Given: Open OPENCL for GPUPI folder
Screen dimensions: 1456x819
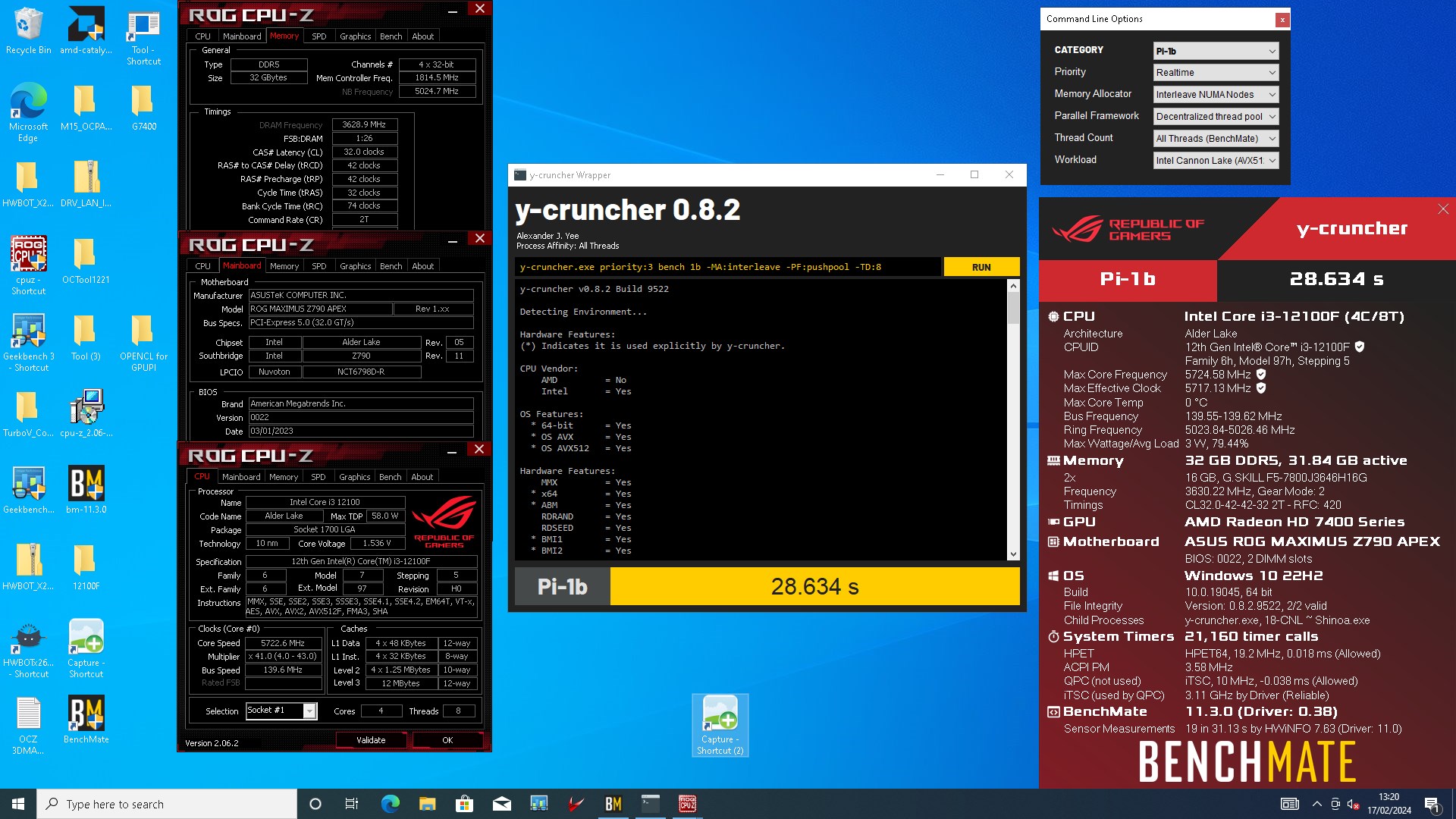Looking at the screenshot, I should tap(143, 342).
